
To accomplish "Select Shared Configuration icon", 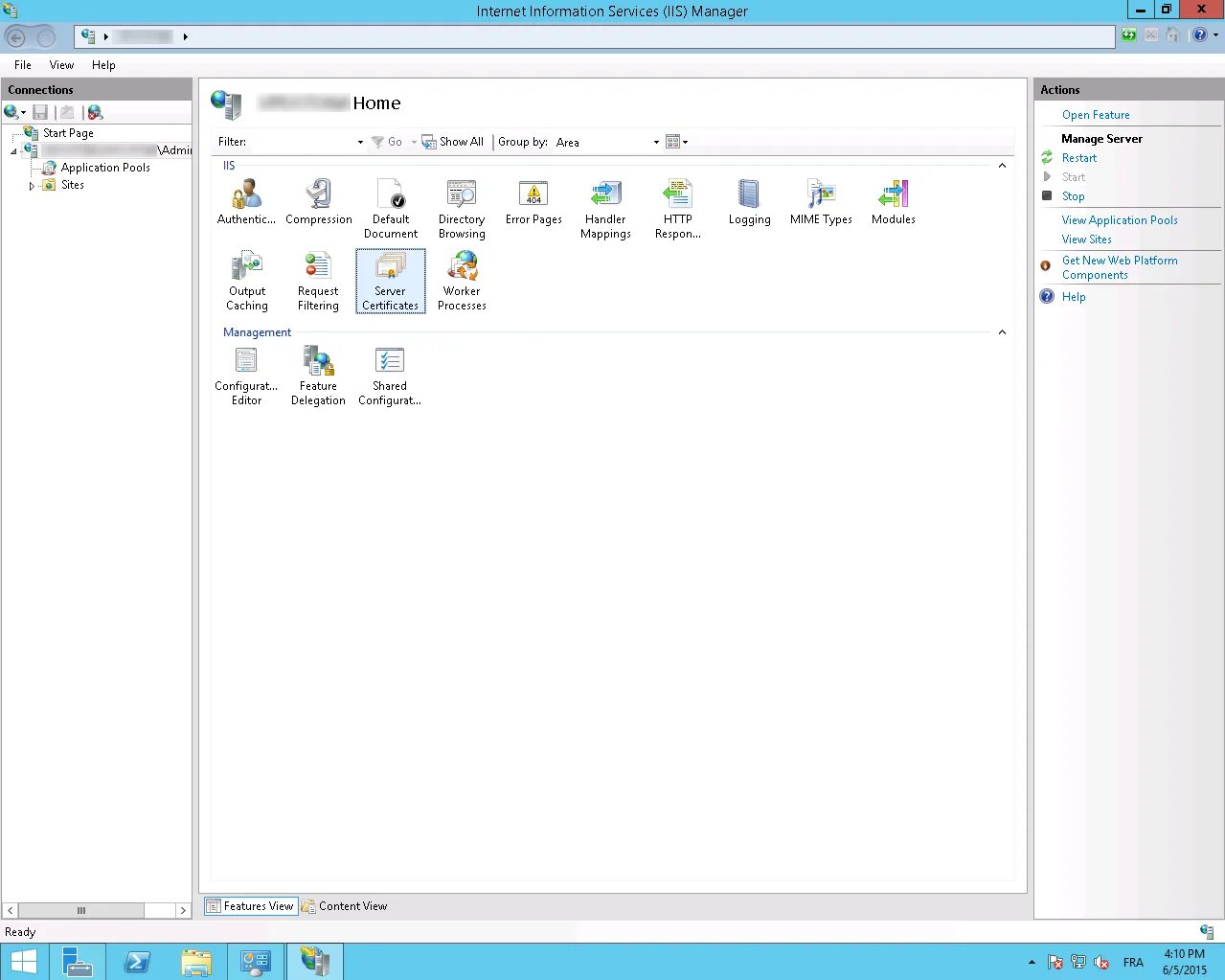I will tap(390, 376).
